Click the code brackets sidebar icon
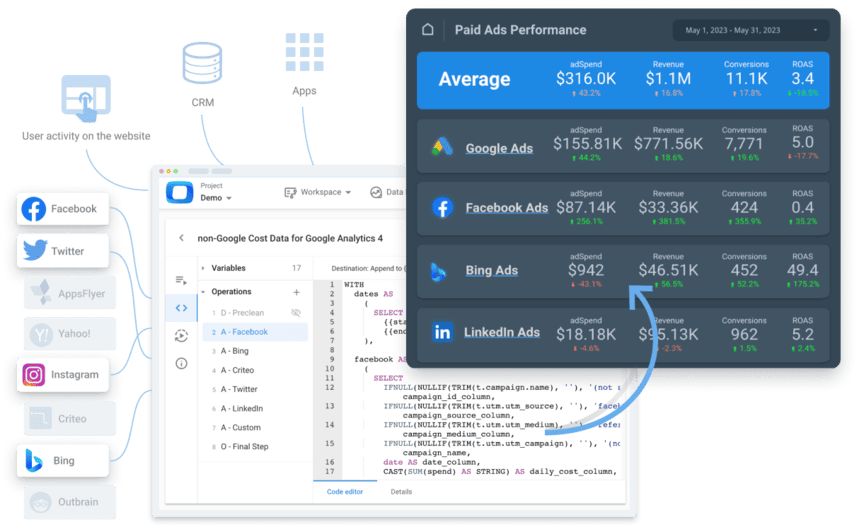 (x=181, y=308)
